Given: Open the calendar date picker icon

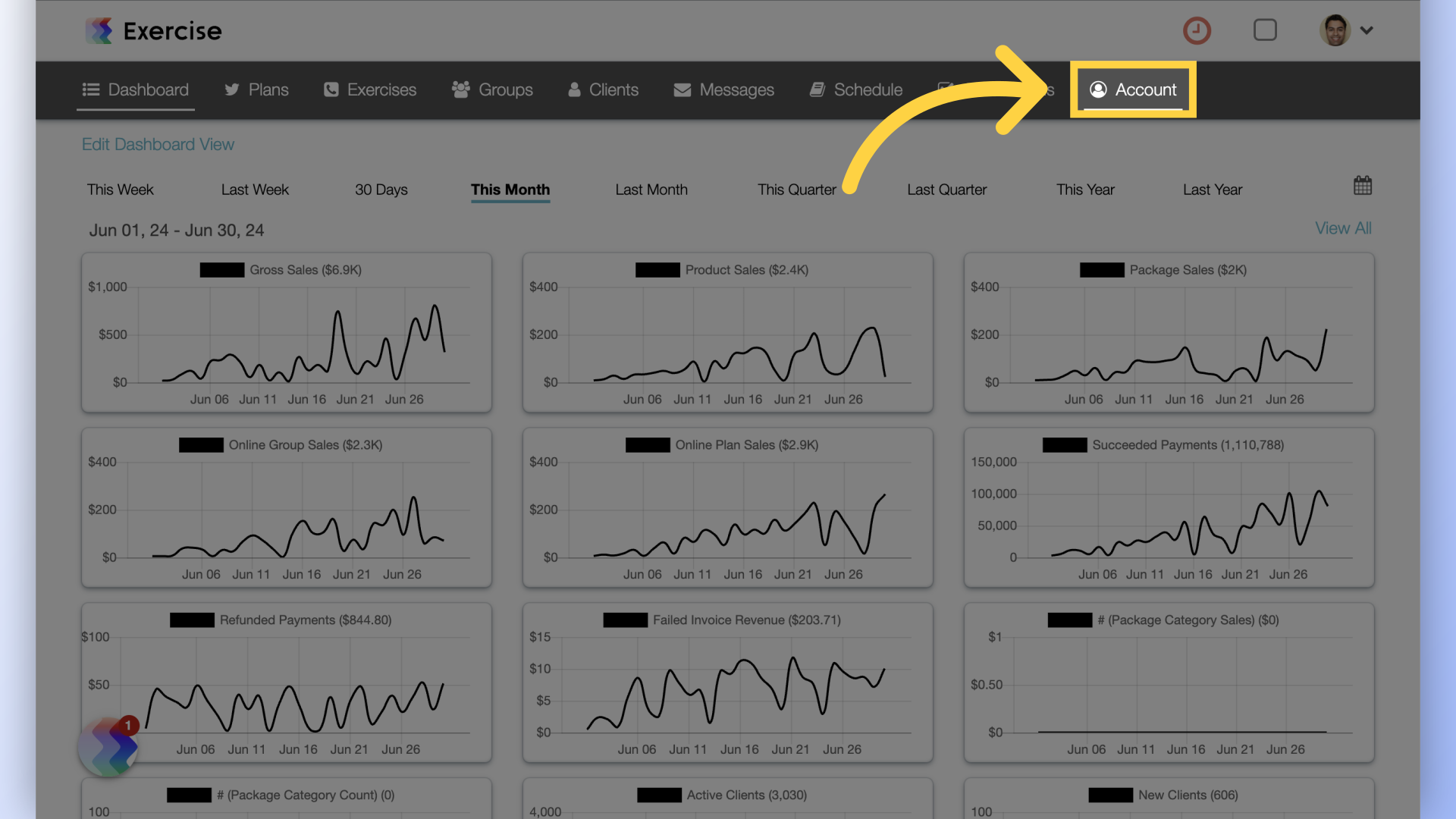Looking at the screenshot, I should tap(1363, 186).
